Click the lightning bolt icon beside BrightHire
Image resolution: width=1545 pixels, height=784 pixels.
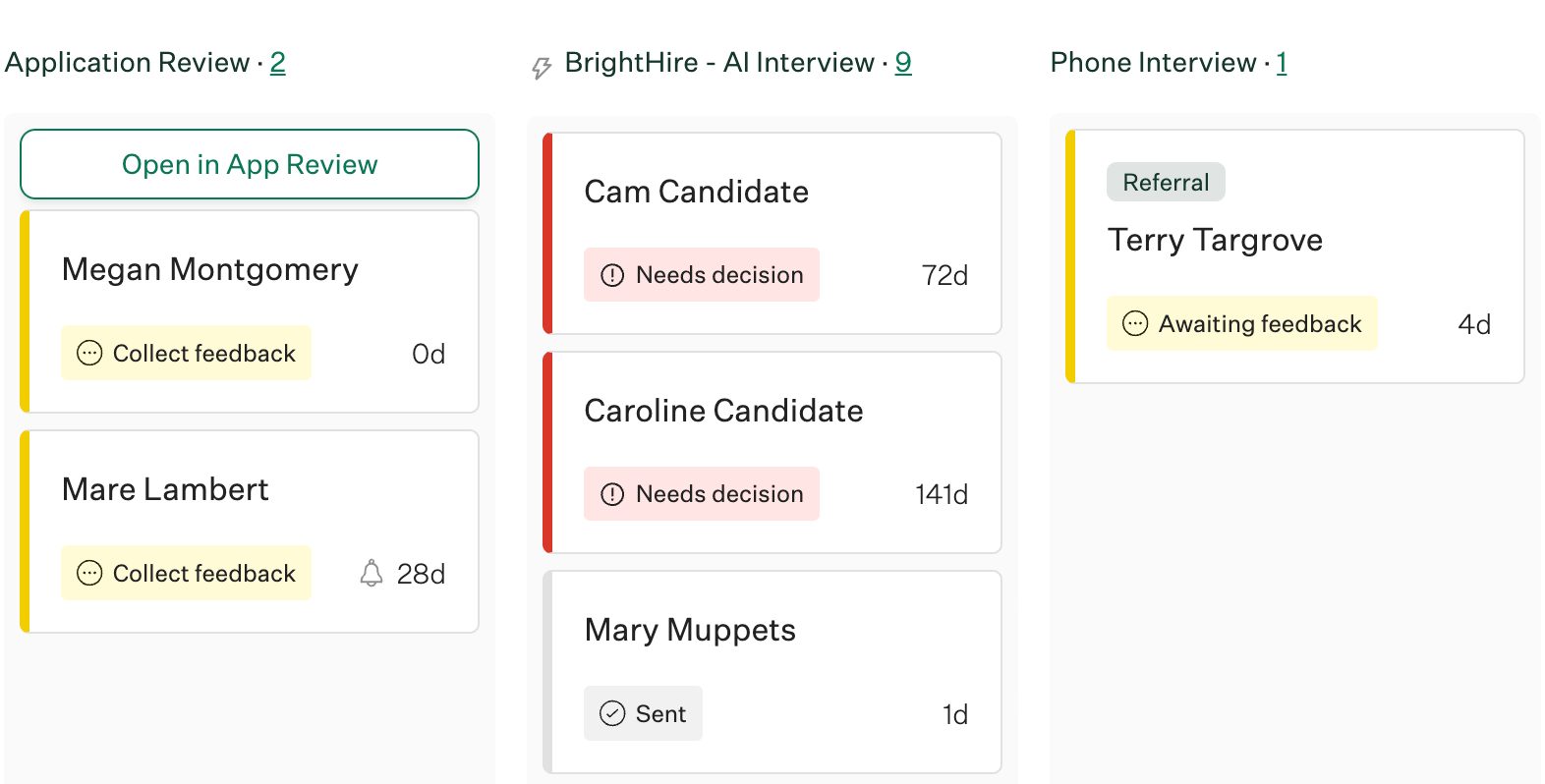point(541,67)
